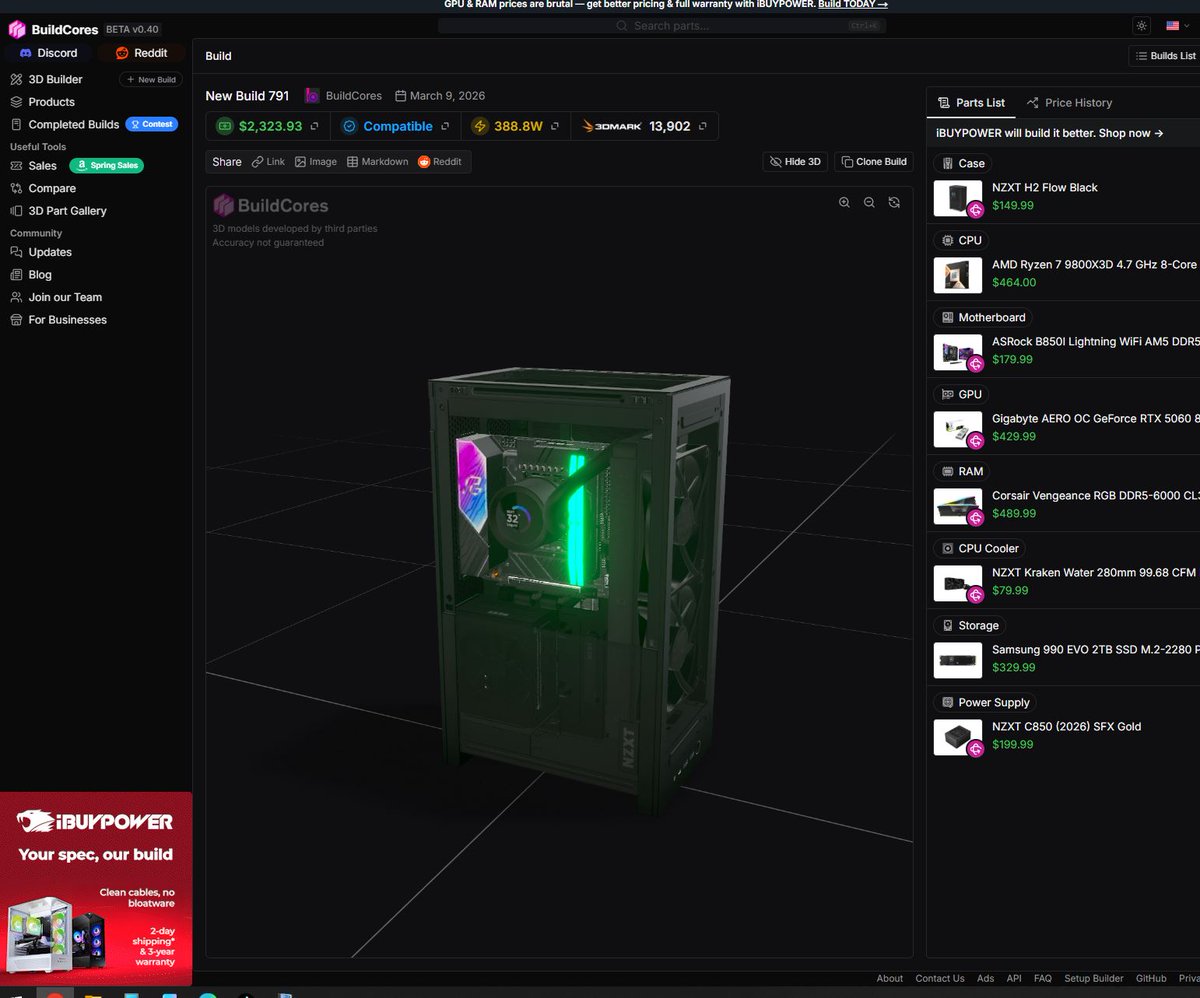Click the iBUYPOWER sidebar advertisement
Screen dimensions: 1200x998
96,889
